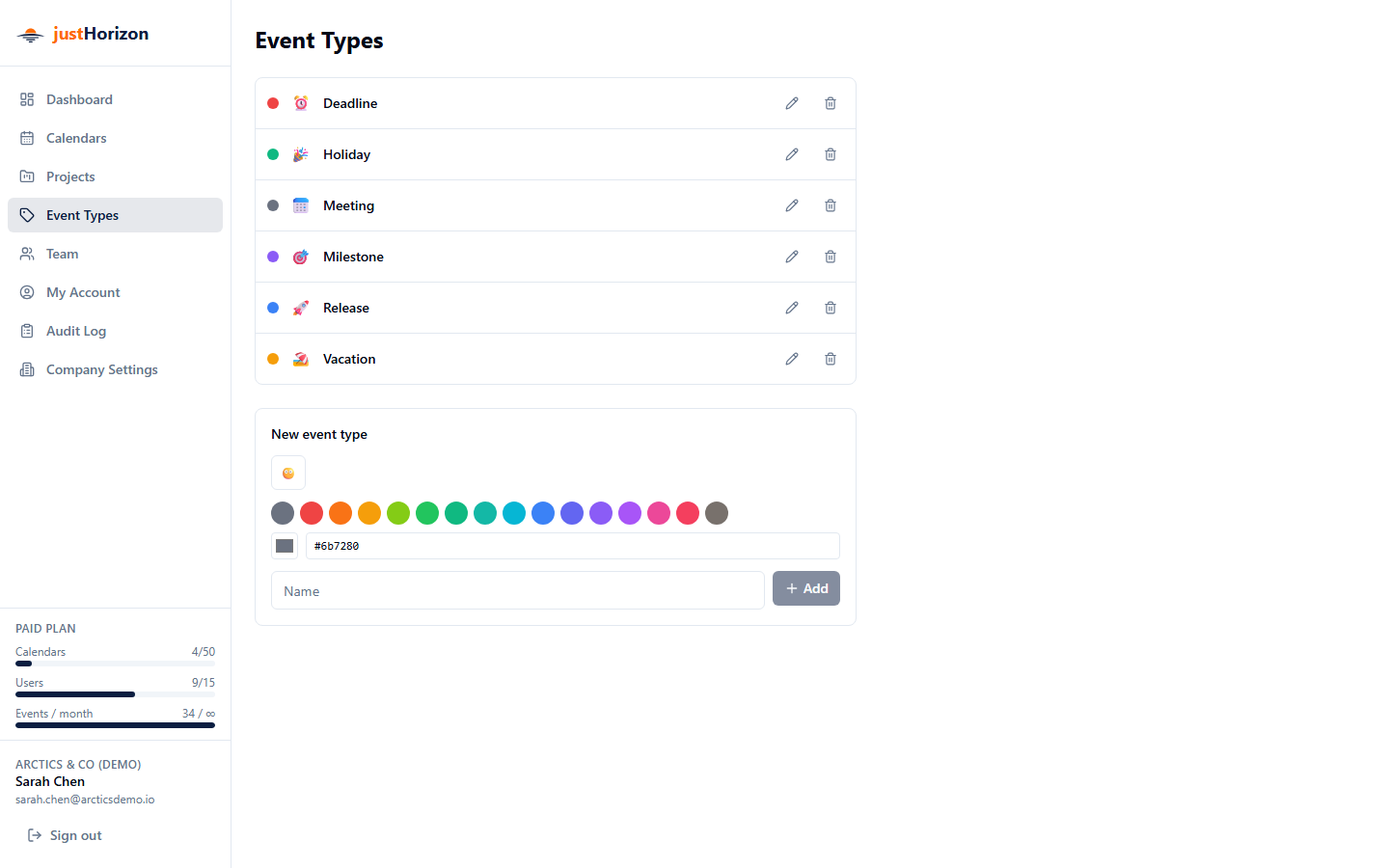The height and width of the screenshot is (868, 1389).
Task: Click the target emoji beside Milestone
Action: 301,257
